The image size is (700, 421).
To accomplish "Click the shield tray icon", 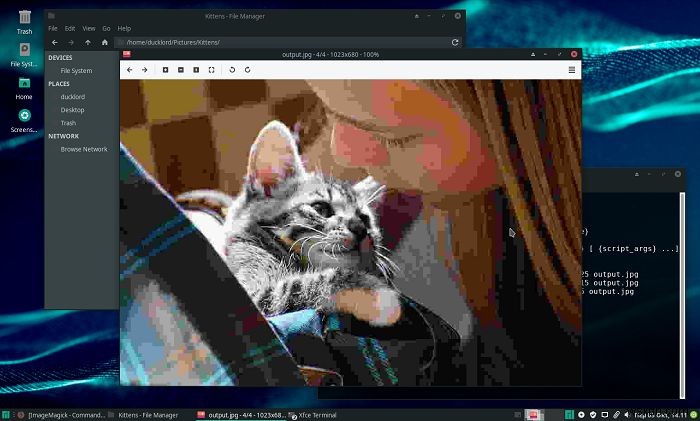I will (x=593, y=415).
